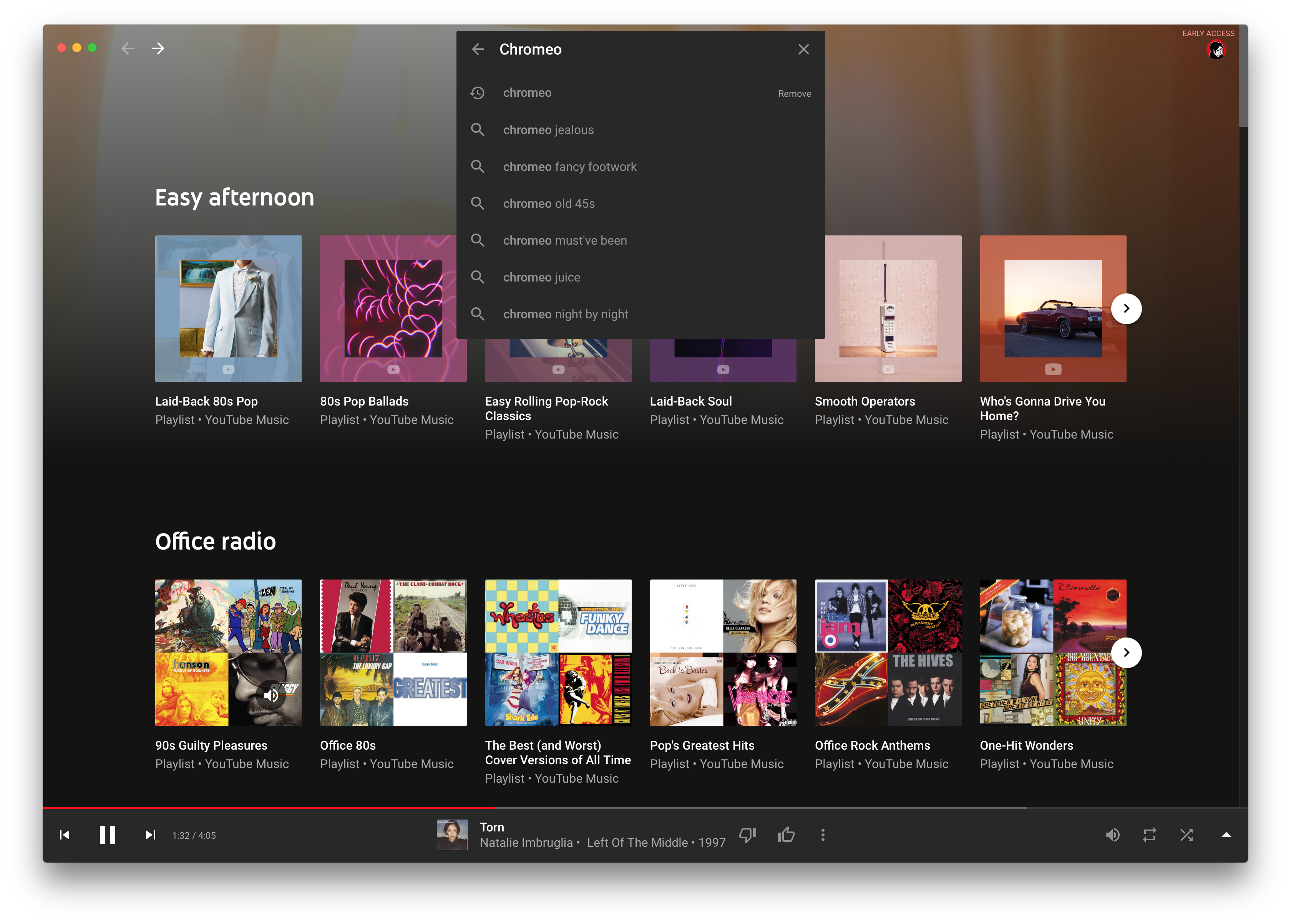
Task: Go back to the previous track
Action: point(65,835)
